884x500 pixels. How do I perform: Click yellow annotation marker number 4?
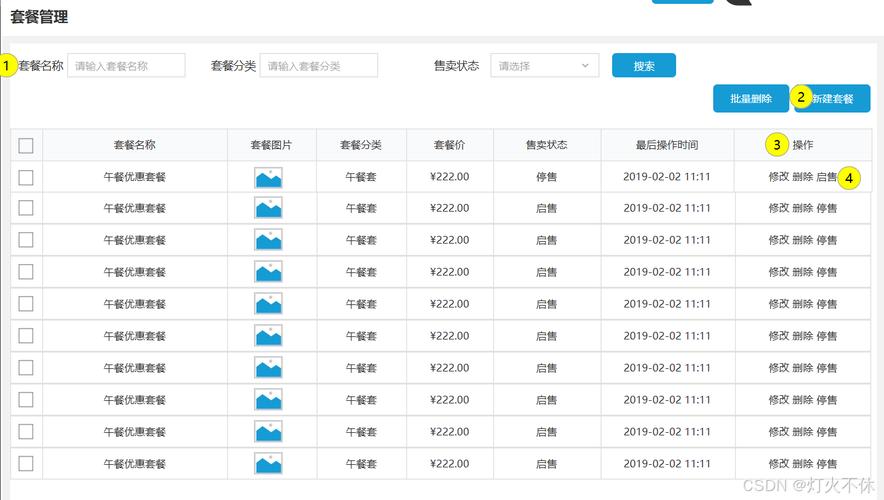point(849,178)
